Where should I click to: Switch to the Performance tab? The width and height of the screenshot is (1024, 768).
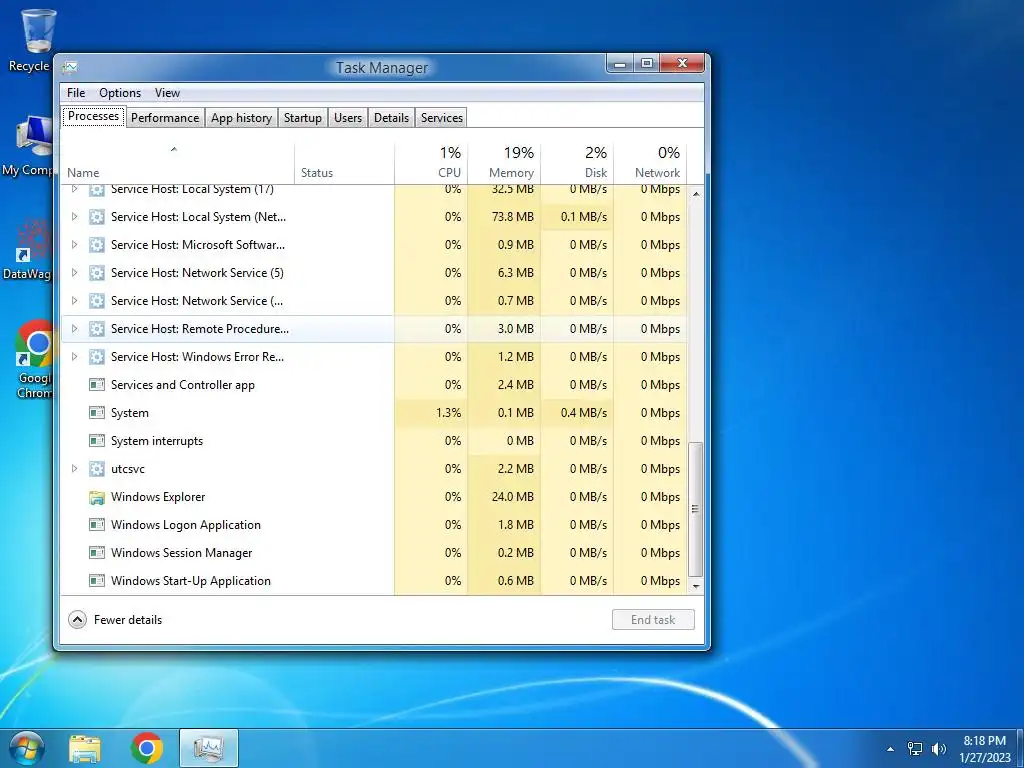165,118
